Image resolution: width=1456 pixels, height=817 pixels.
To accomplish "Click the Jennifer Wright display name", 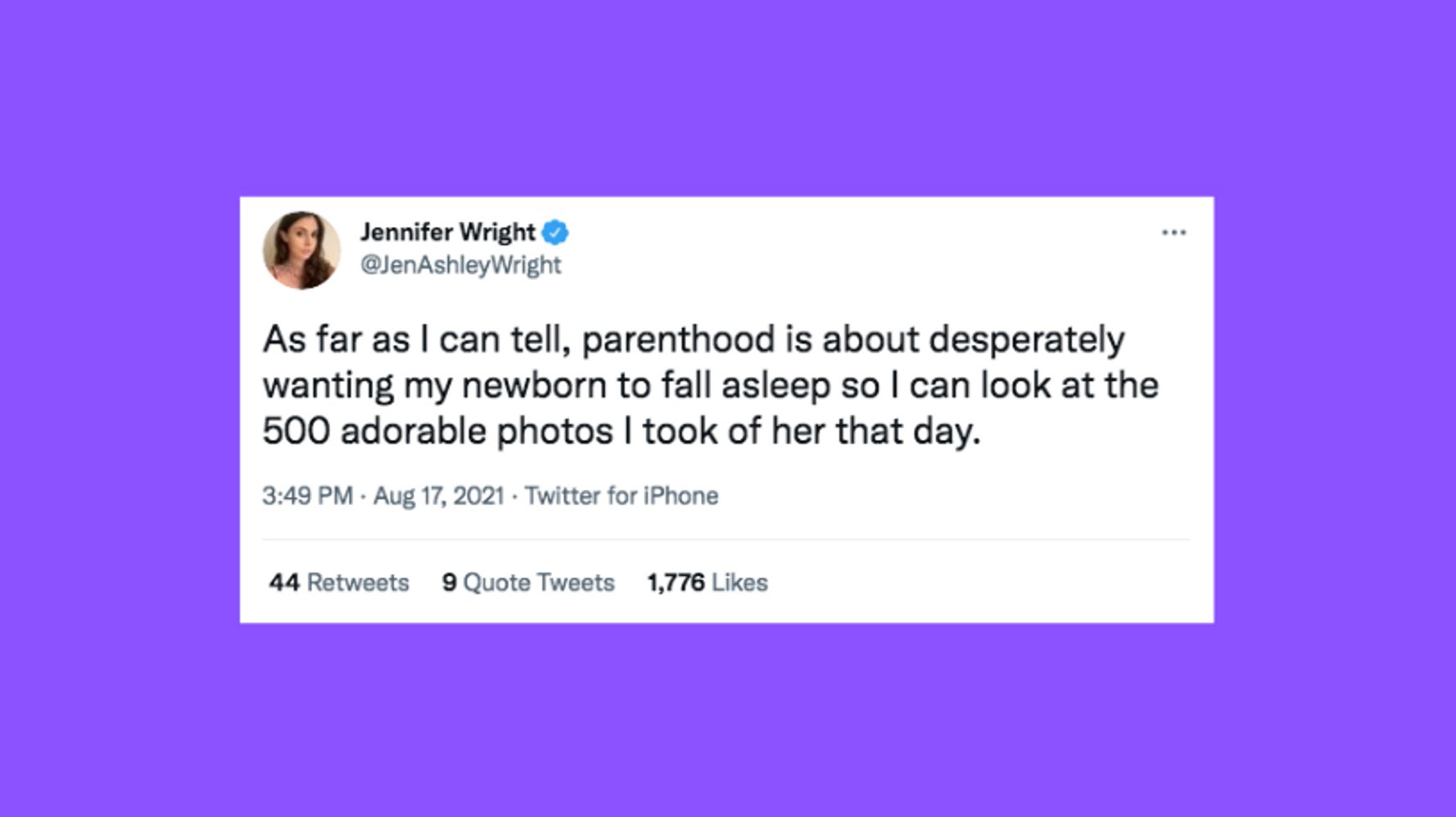I will tap(447, 232).
